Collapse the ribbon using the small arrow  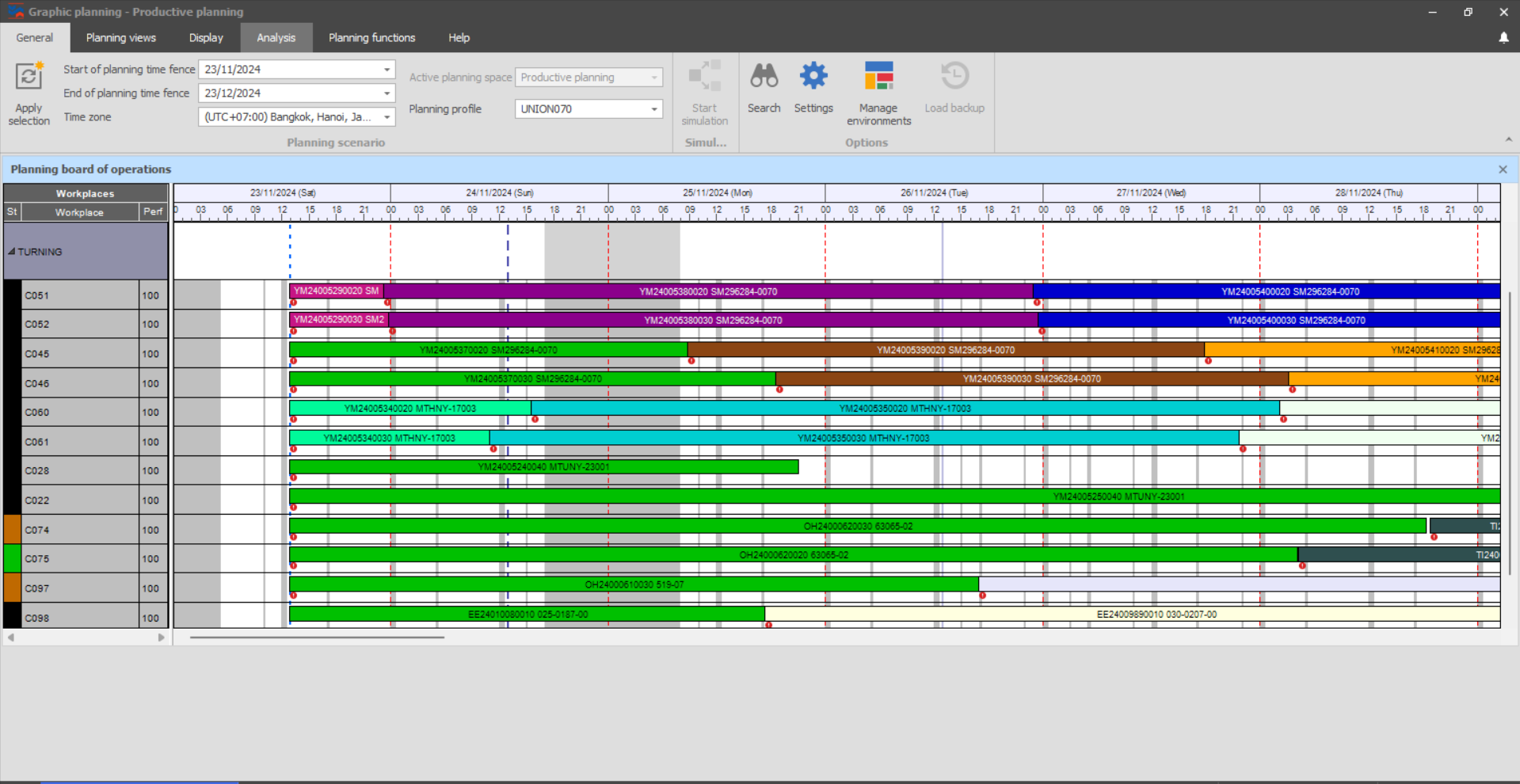(x=1508, y=140)
